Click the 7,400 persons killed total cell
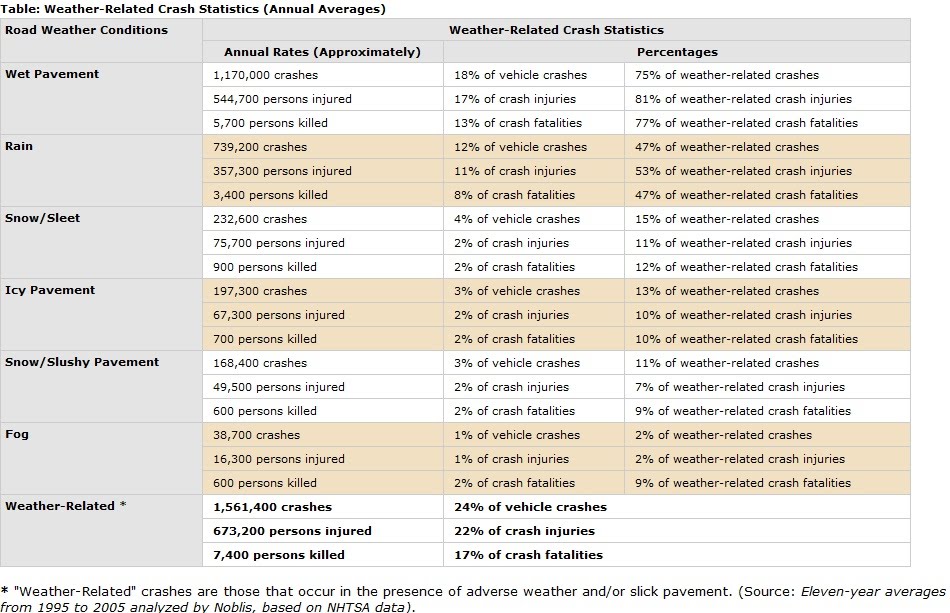Screen dimensions: 950x613 279,555
